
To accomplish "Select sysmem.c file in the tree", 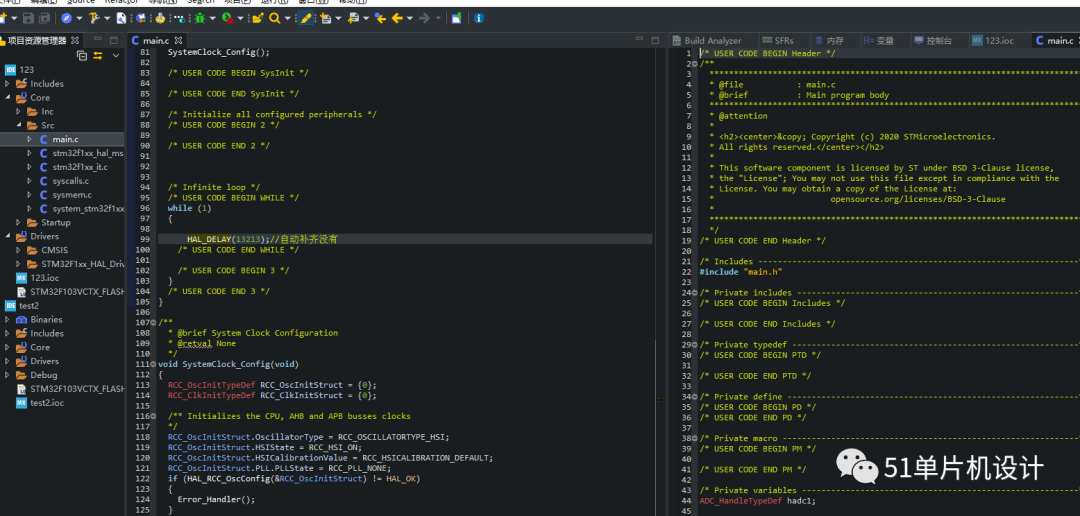I will click(x=72, y=195).
